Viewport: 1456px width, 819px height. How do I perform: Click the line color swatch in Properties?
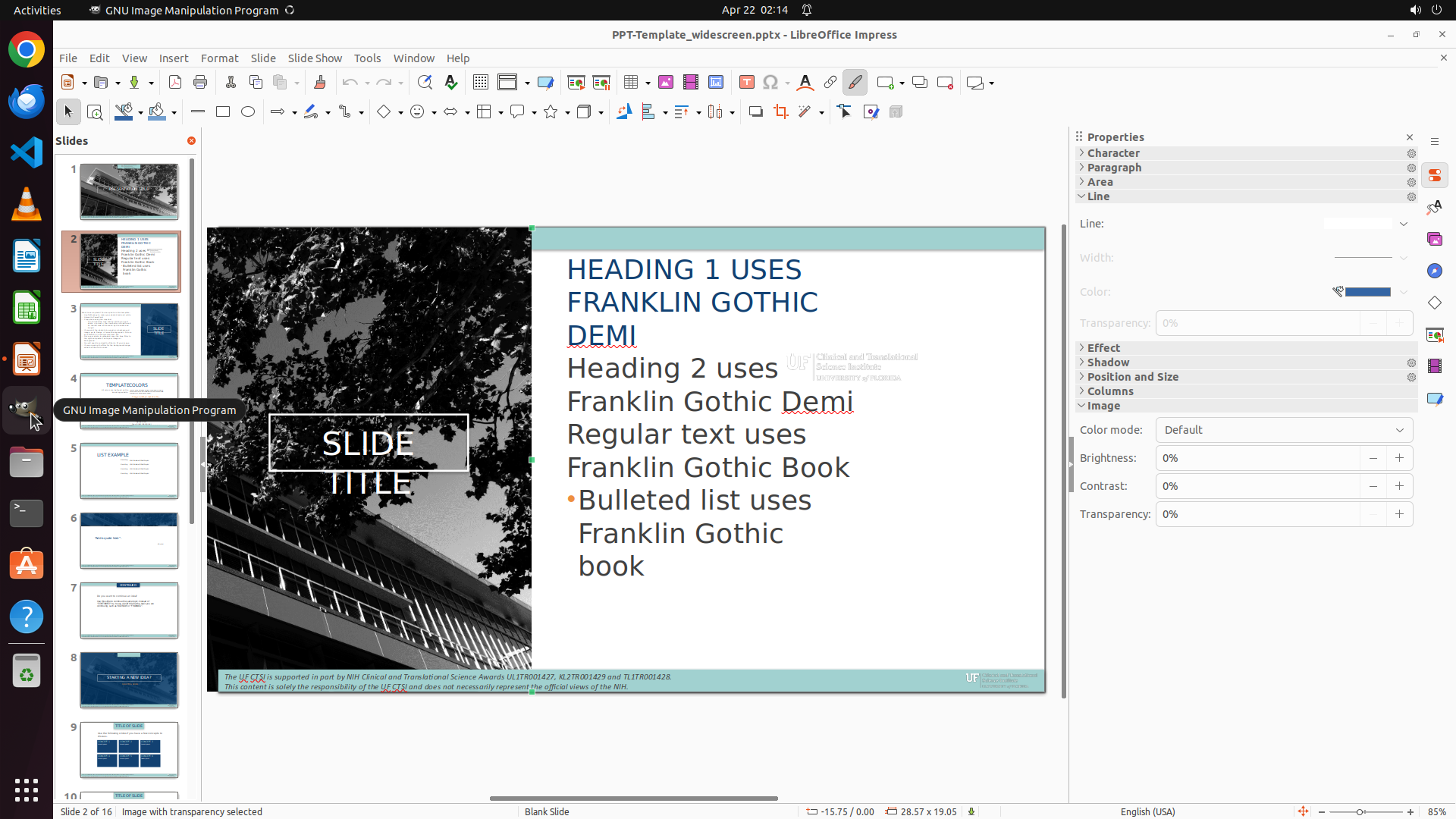click(x=1367, y=292)
